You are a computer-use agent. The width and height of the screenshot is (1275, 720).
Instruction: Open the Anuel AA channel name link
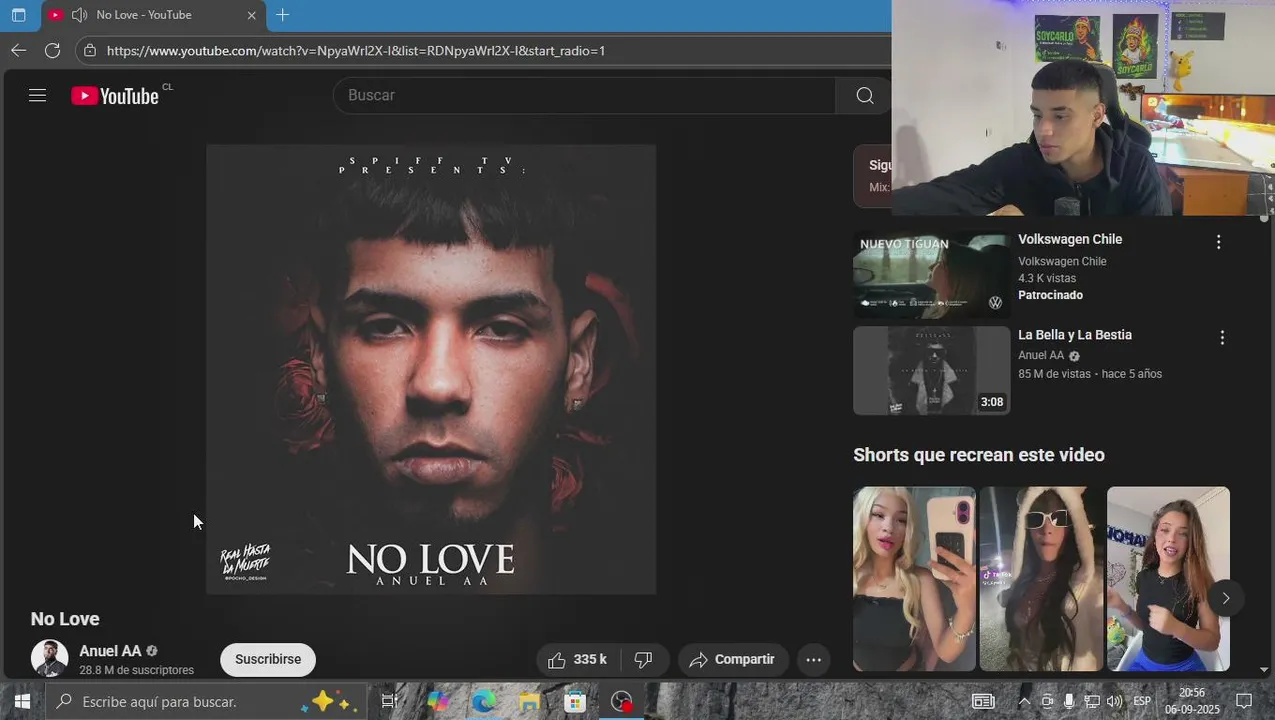click(111, 651)
